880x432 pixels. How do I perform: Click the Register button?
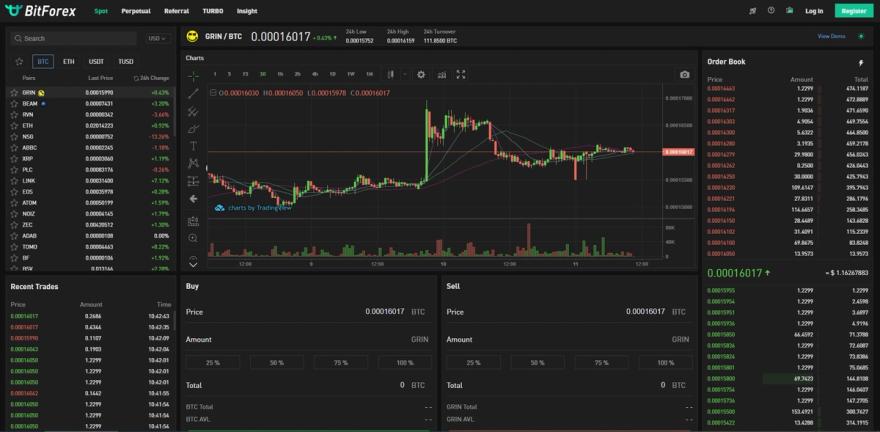pos(854,11)
